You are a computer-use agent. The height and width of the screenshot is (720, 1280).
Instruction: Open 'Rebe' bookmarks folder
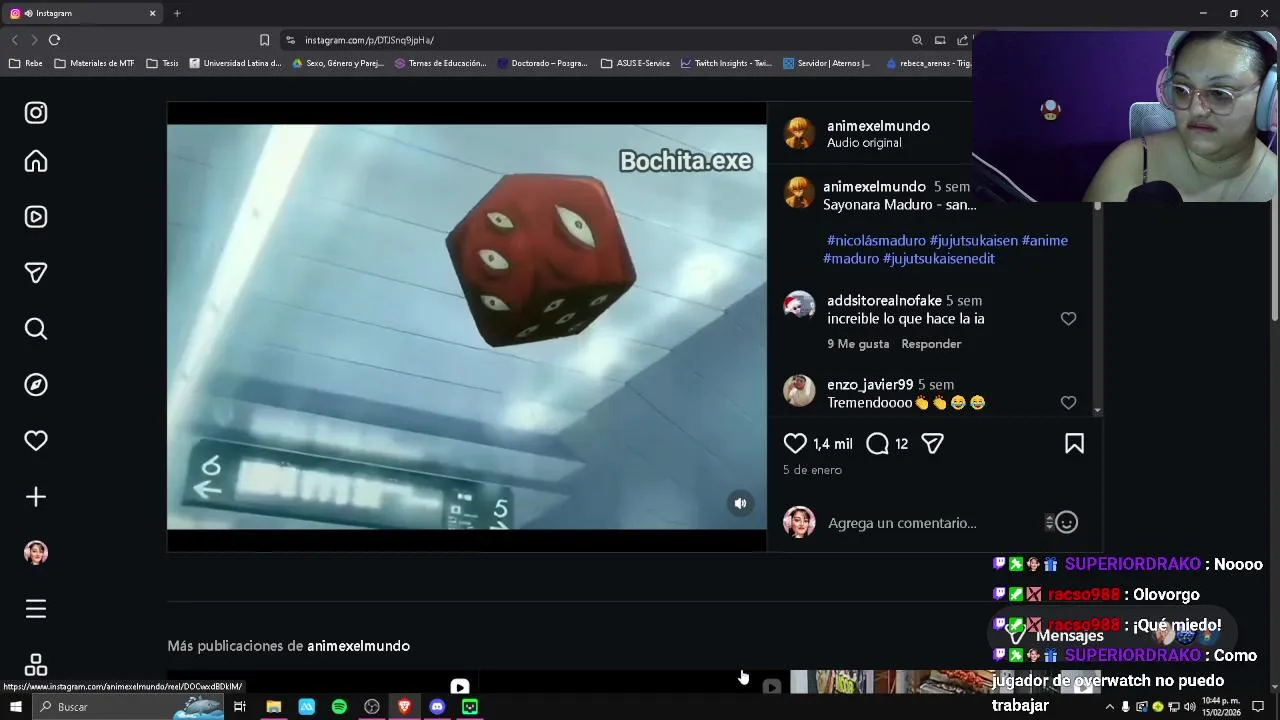(x=26, y=63)
